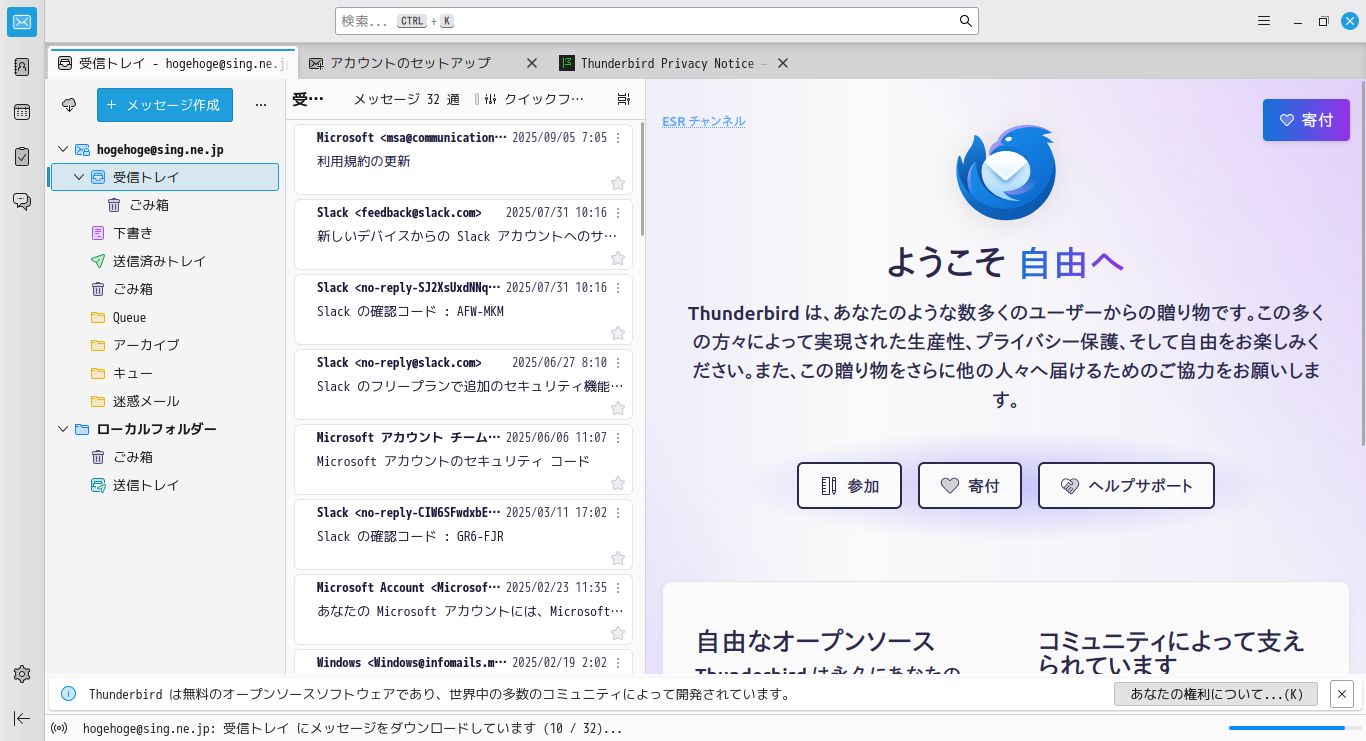
Task: Open the Calendar space
Action: tap(21, 112)
